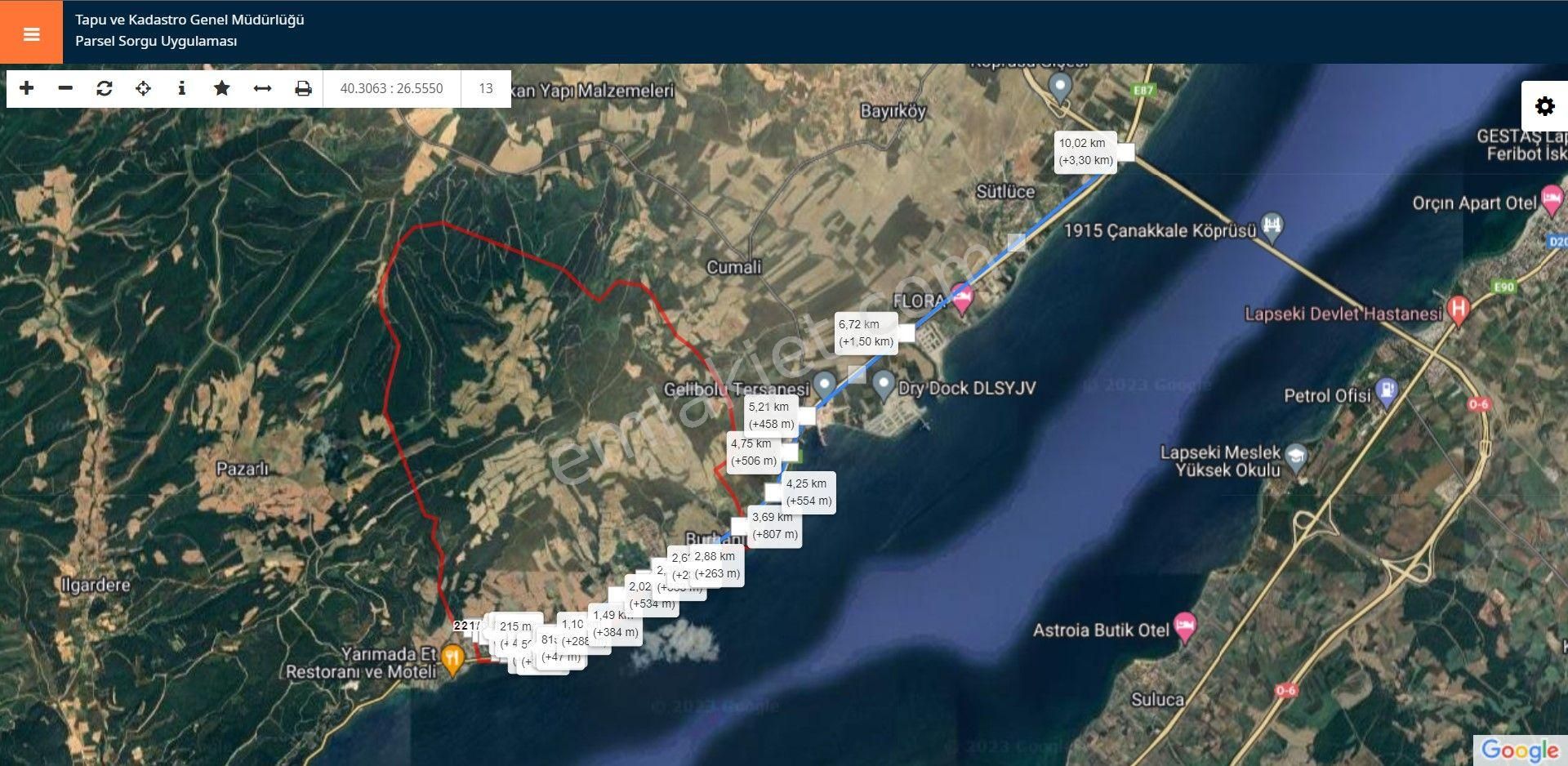This screenshot has height=766, width=1568.
Task: Print the map with the printer icon
Action: pyautogui.click(x=303, y=88)
